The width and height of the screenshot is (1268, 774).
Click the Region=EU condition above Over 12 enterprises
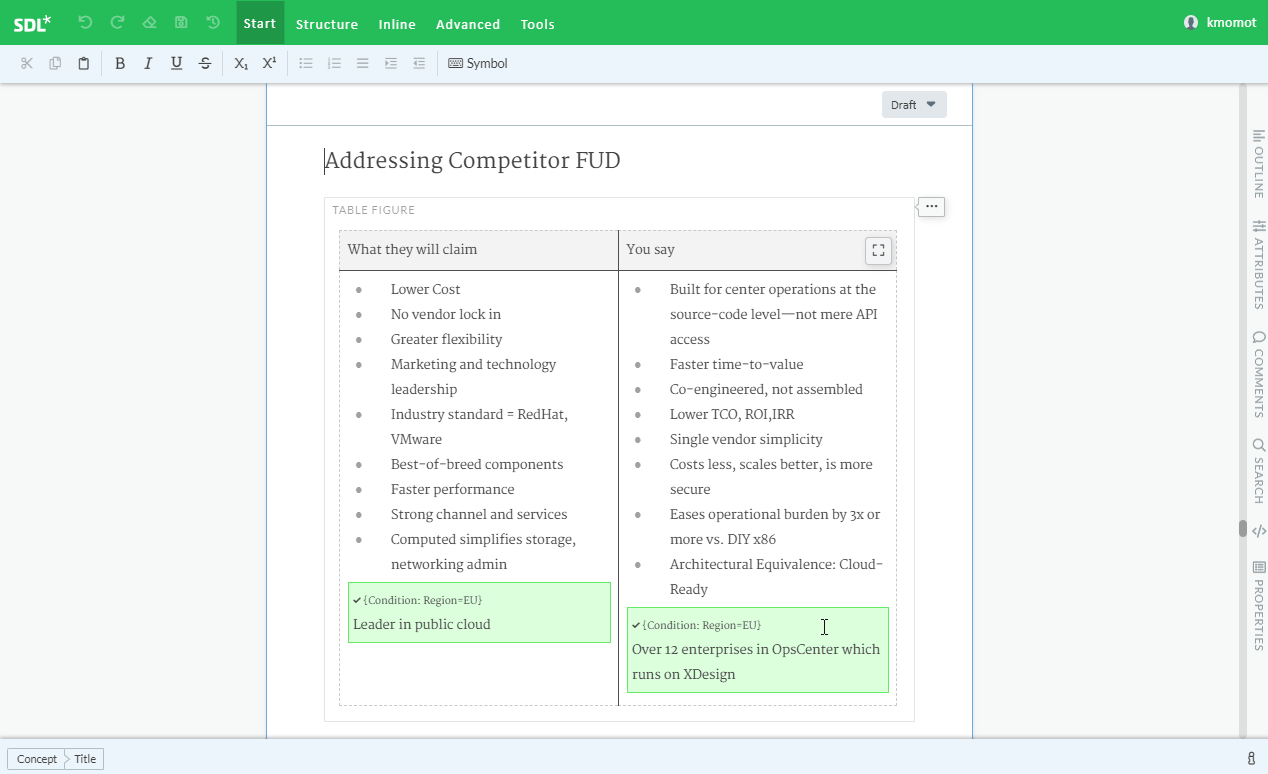coord(701,625)
